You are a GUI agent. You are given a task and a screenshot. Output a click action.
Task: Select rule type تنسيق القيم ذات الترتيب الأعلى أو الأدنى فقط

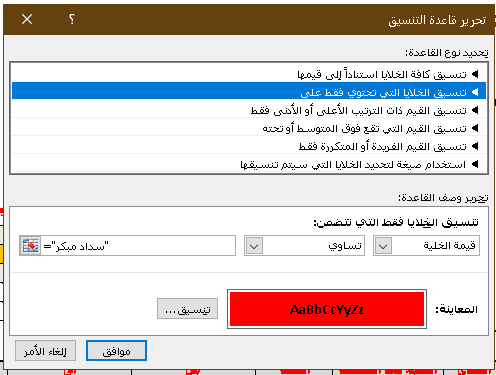pos(249,110)
